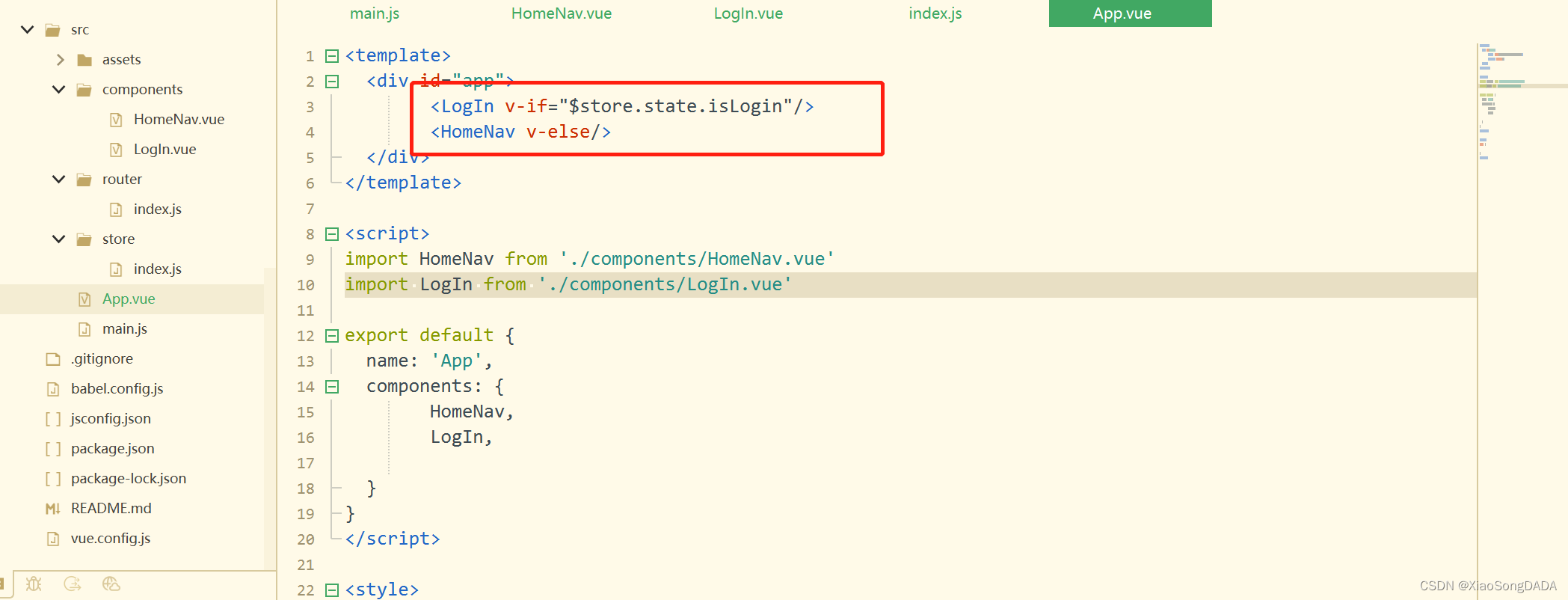The width and height of the screenshot is (1568, 600).
Task: Click the JS file icon beside main.js
Action: (x=84, y=329)
